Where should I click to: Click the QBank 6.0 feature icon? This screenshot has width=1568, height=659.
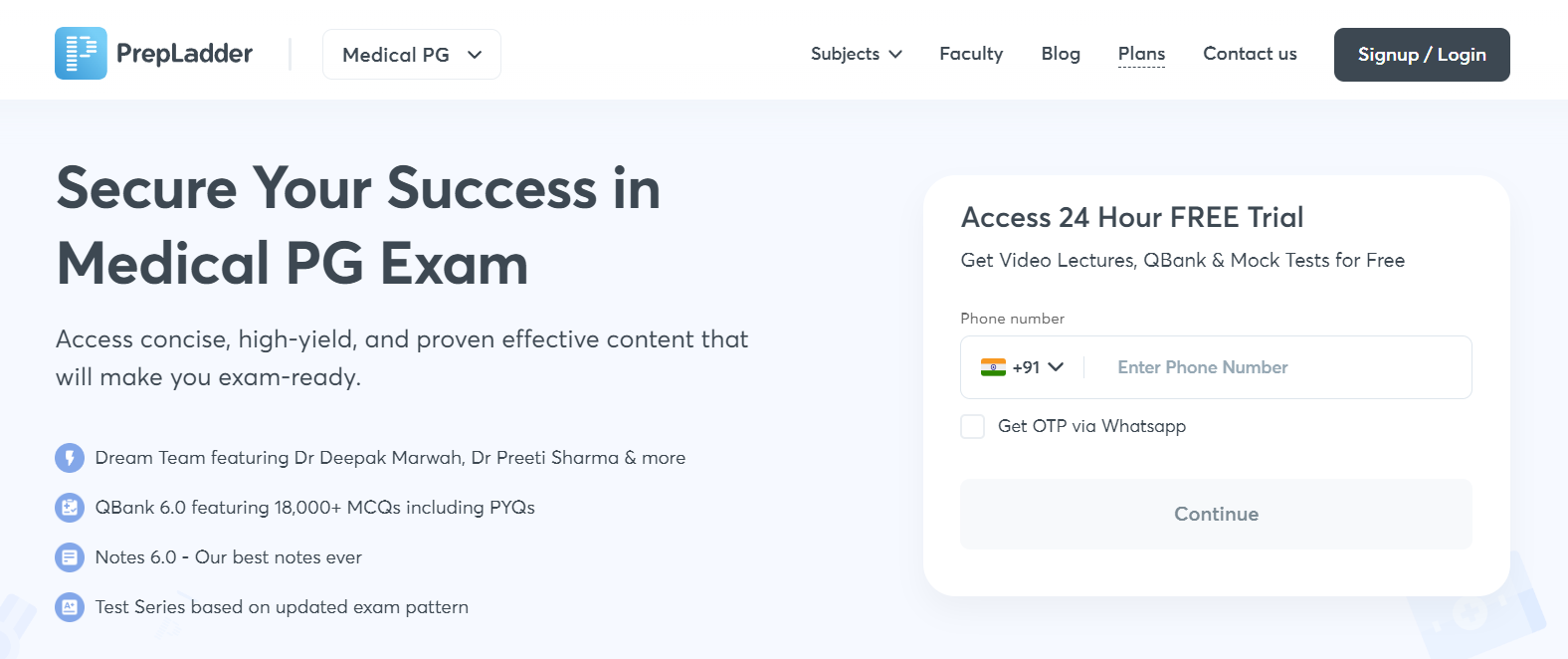click(x=70, y=508)
